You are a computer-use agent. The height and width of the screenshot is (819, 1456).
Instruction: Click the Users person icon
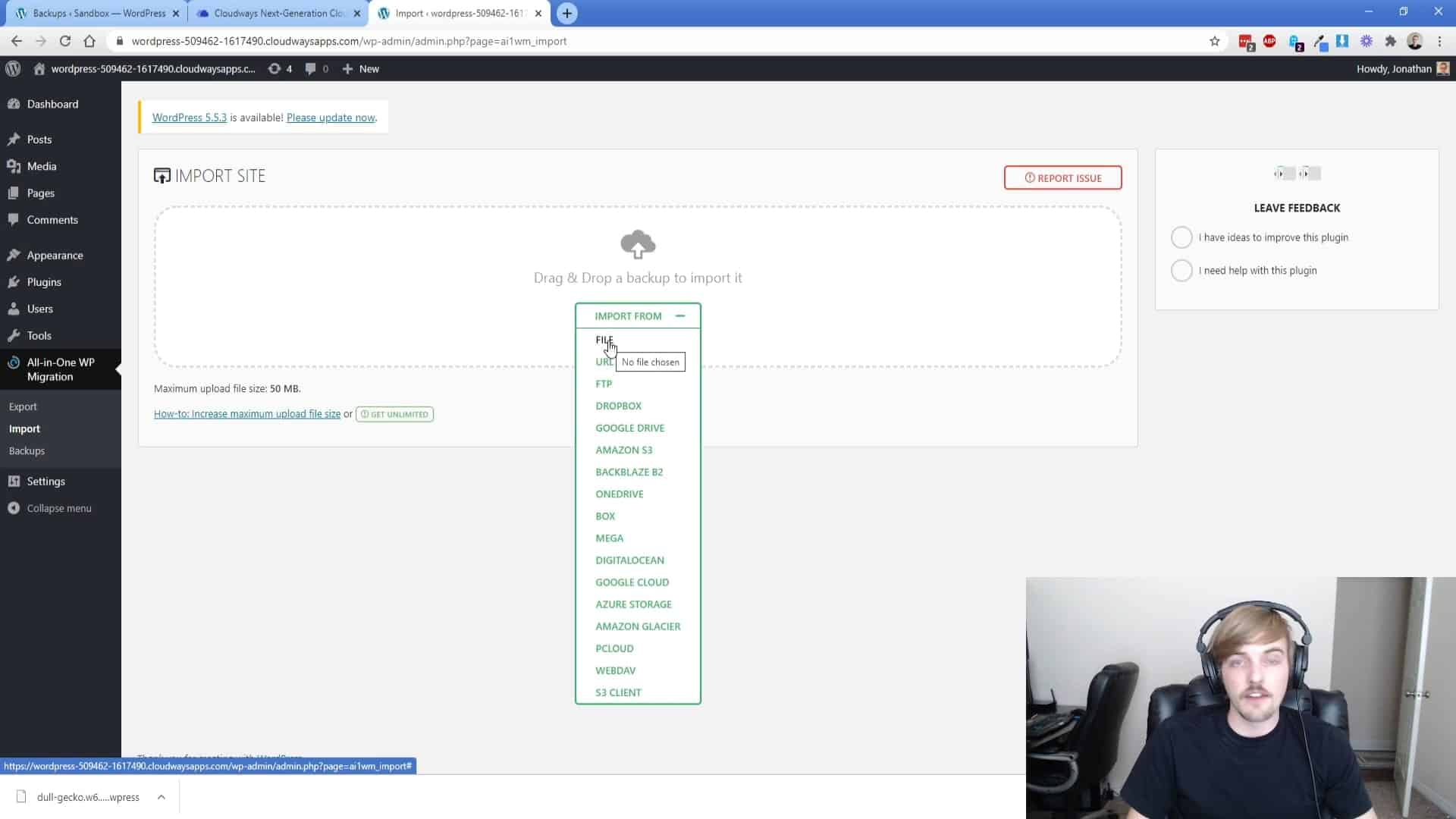tap(14, 309)
